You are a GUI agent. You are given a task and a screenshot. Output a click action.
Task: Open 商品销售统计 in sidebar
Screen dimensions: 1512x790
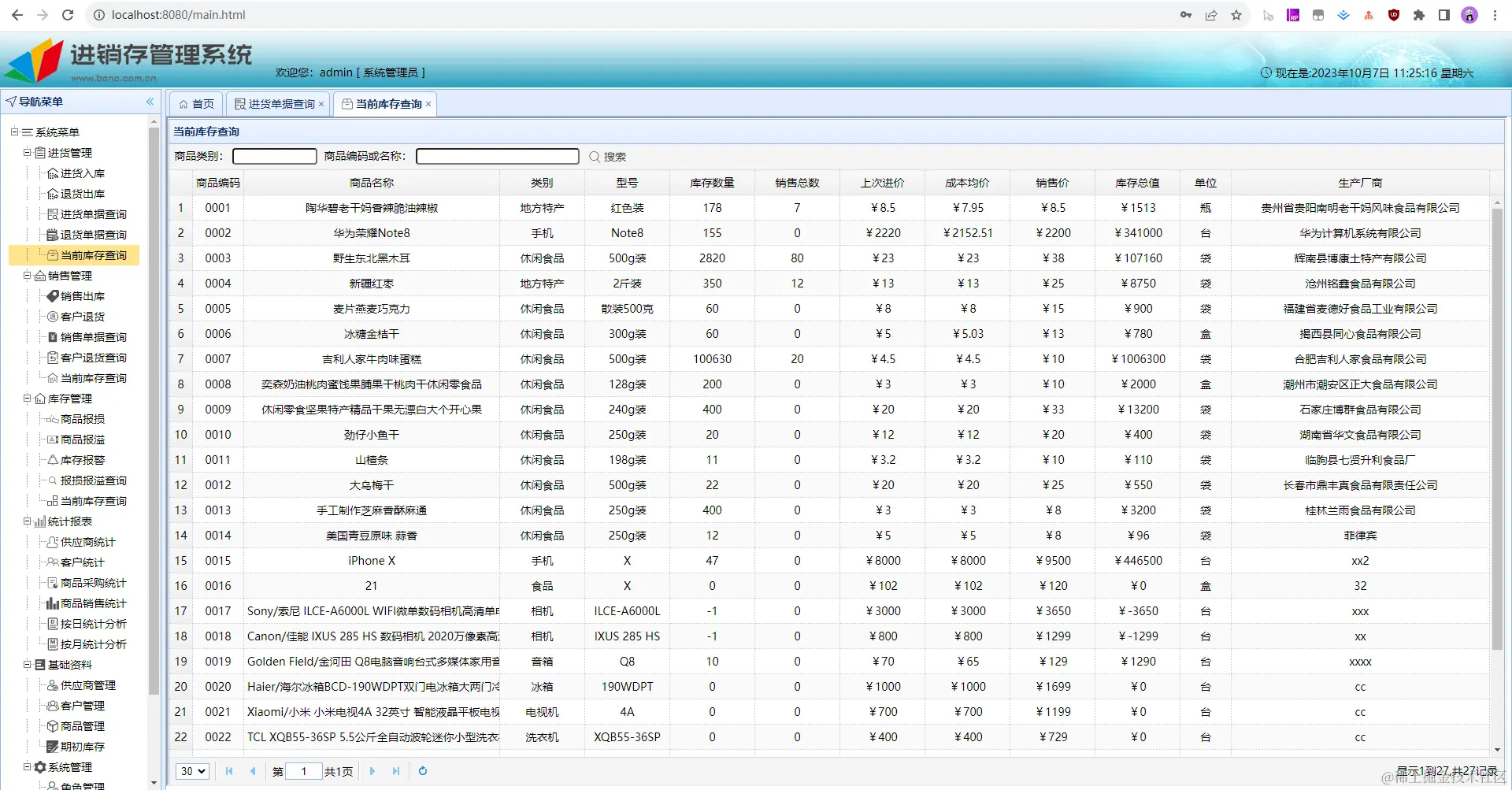(94, 603)
